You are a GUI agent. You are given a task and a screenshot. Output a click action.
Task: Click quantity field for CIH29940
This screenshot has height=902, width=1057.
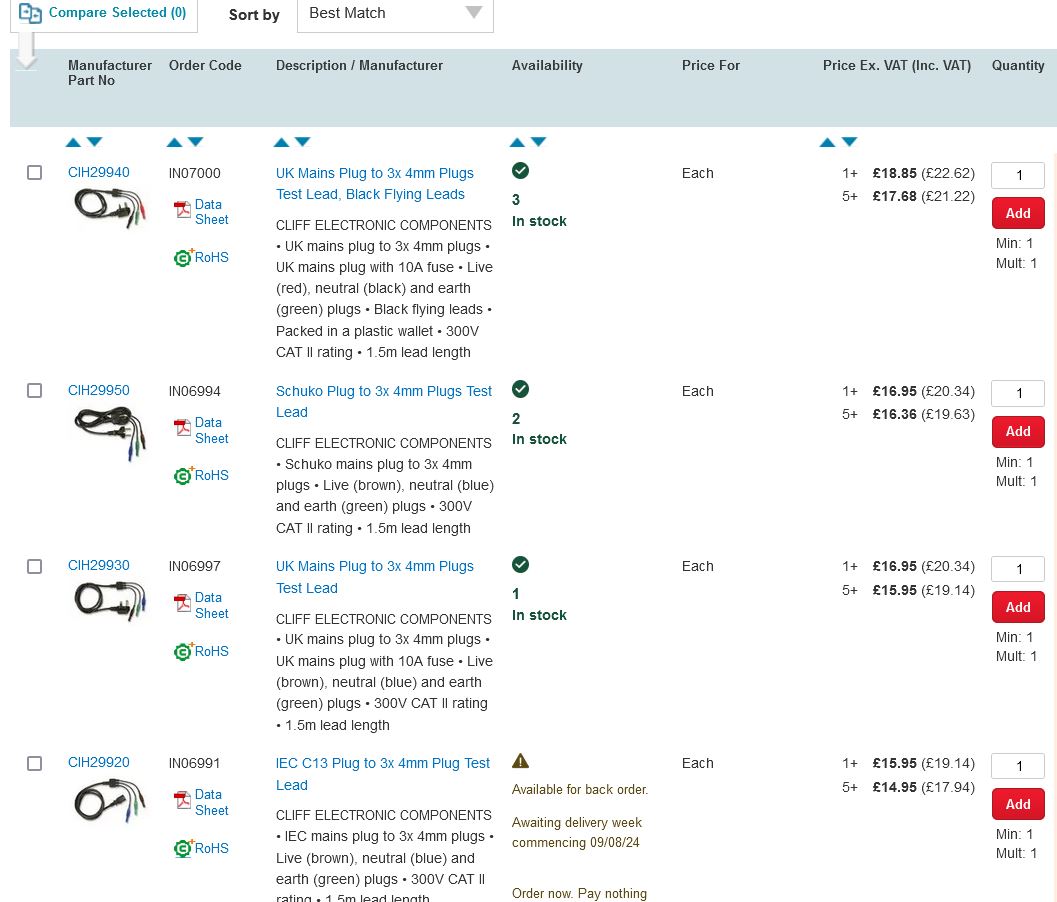click(1018, 175)
